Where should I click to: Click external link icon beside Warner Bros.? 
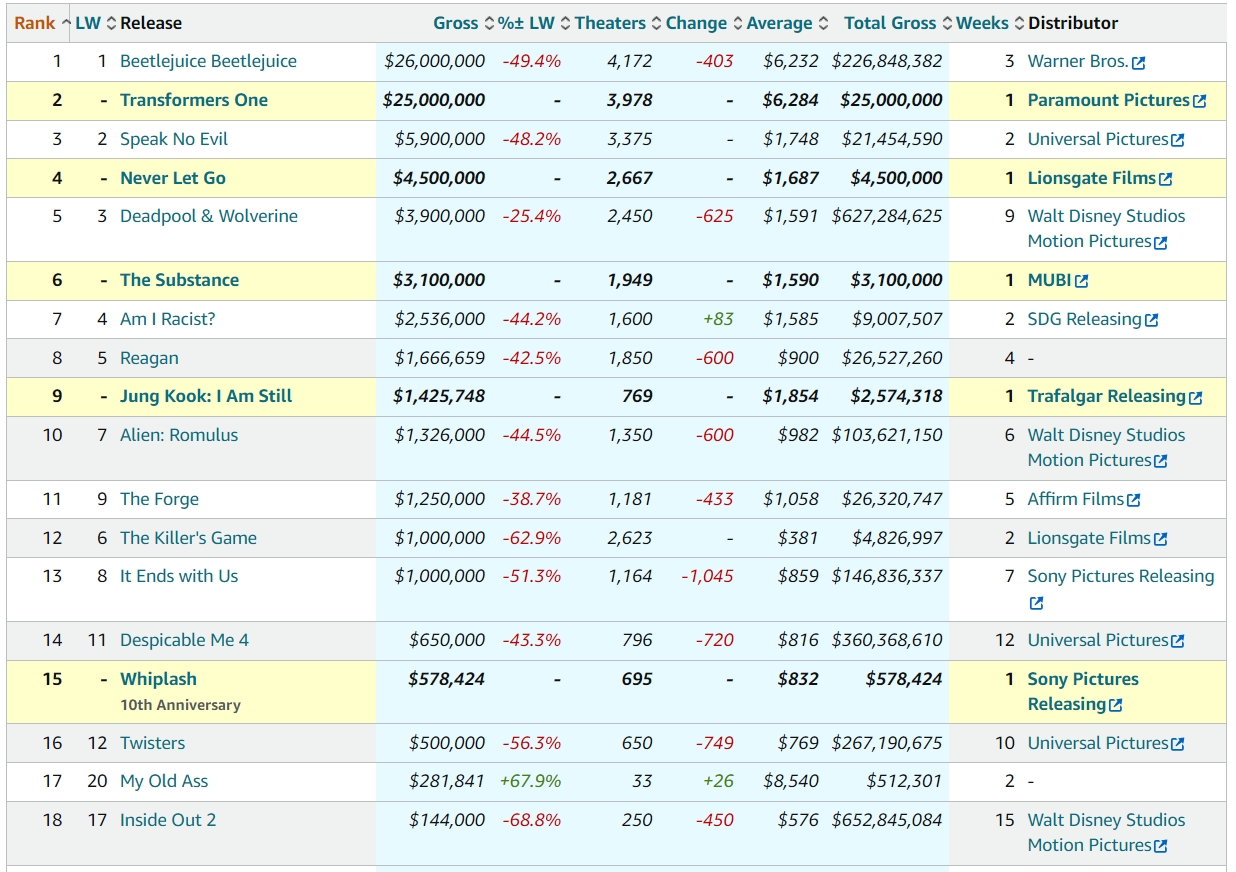(x=1138, y=63)
